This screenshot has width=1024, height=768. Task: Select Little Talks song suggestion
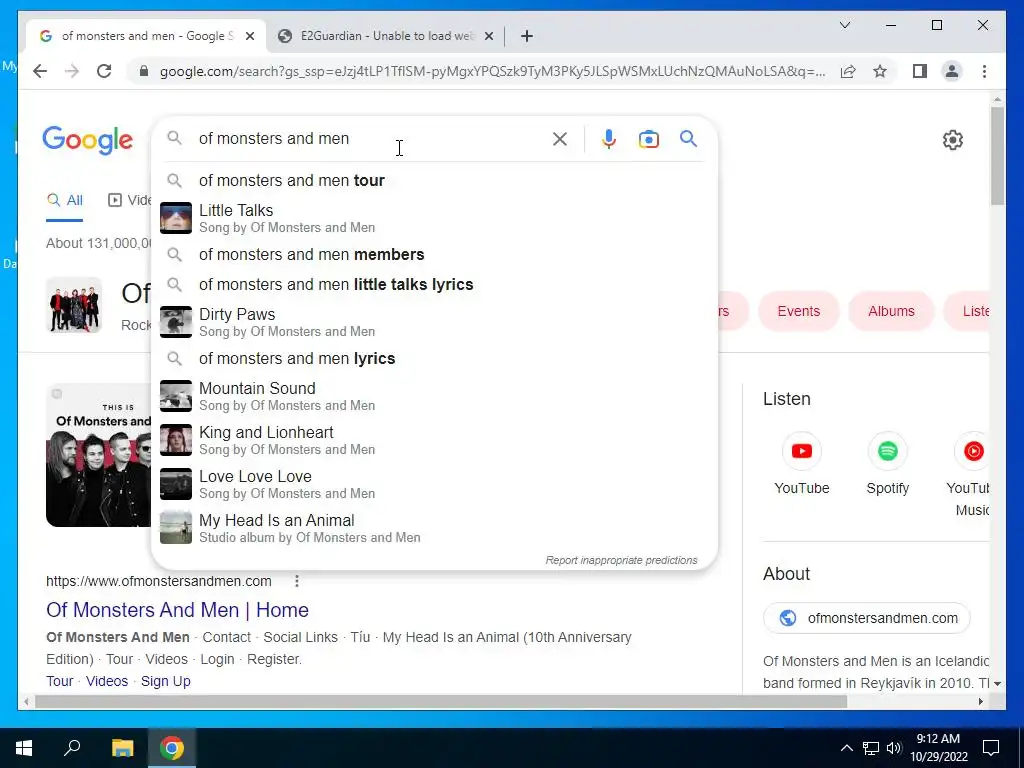click(x=434, y=218)
